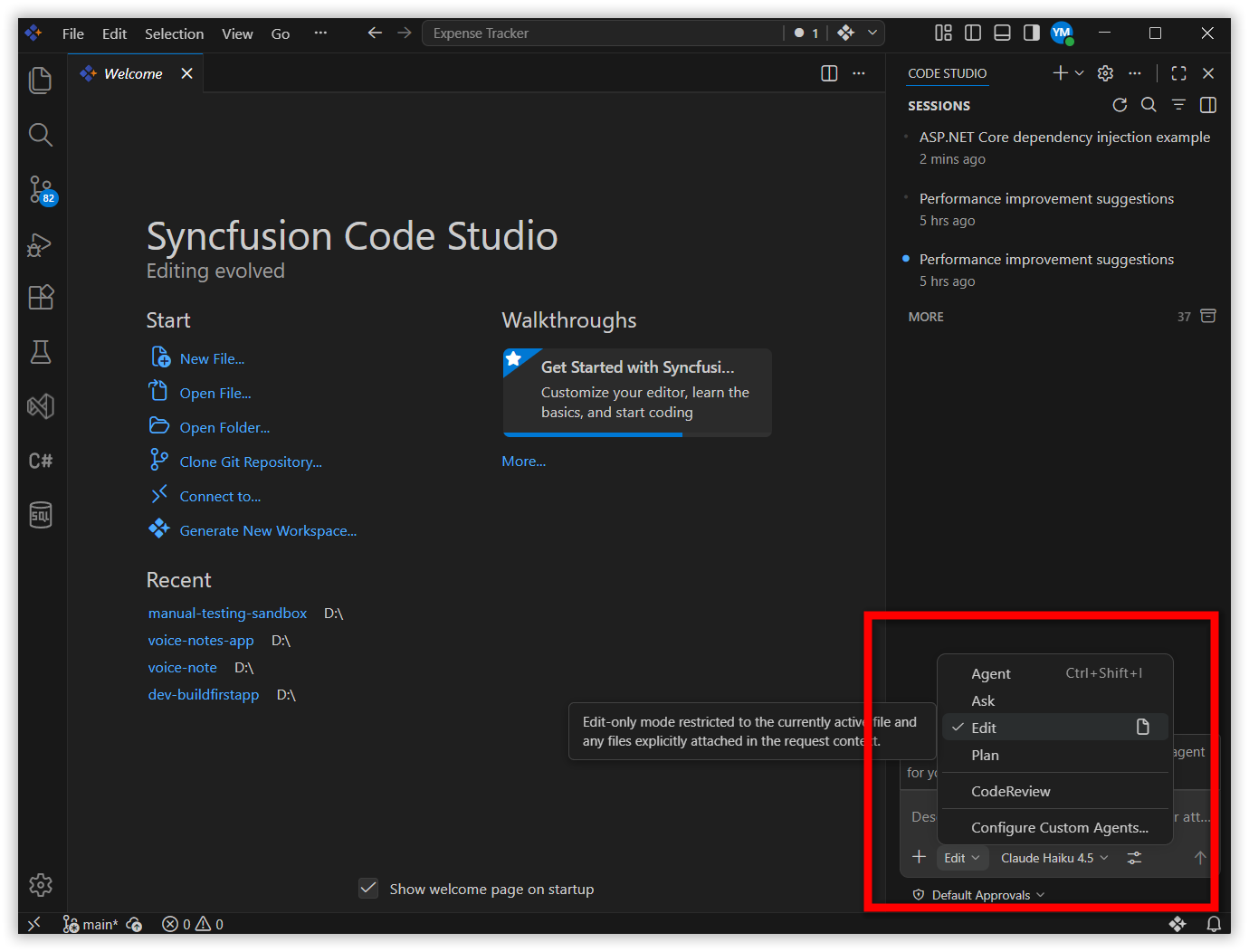Open Manage gear at activity bar bottom
This screenshot has height=952, width=1249.
click(x=41, y=885)
